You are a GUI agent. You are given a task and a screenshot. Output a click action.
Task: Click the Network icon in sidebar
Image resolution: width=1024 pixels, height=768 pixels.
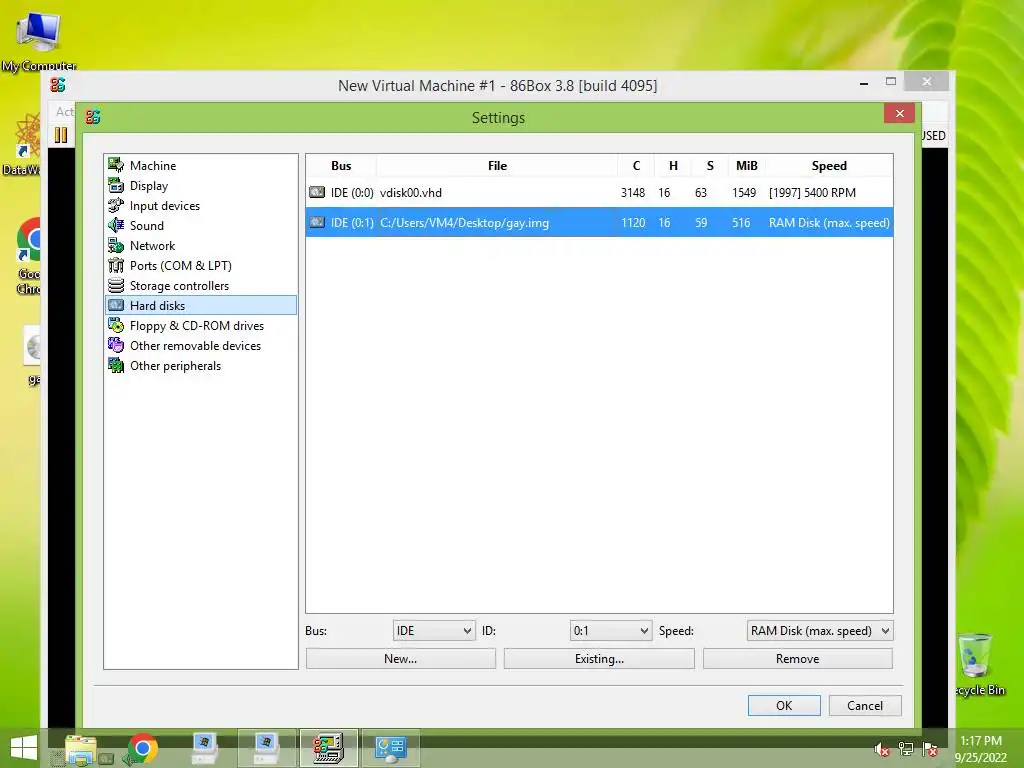(116, 246)
